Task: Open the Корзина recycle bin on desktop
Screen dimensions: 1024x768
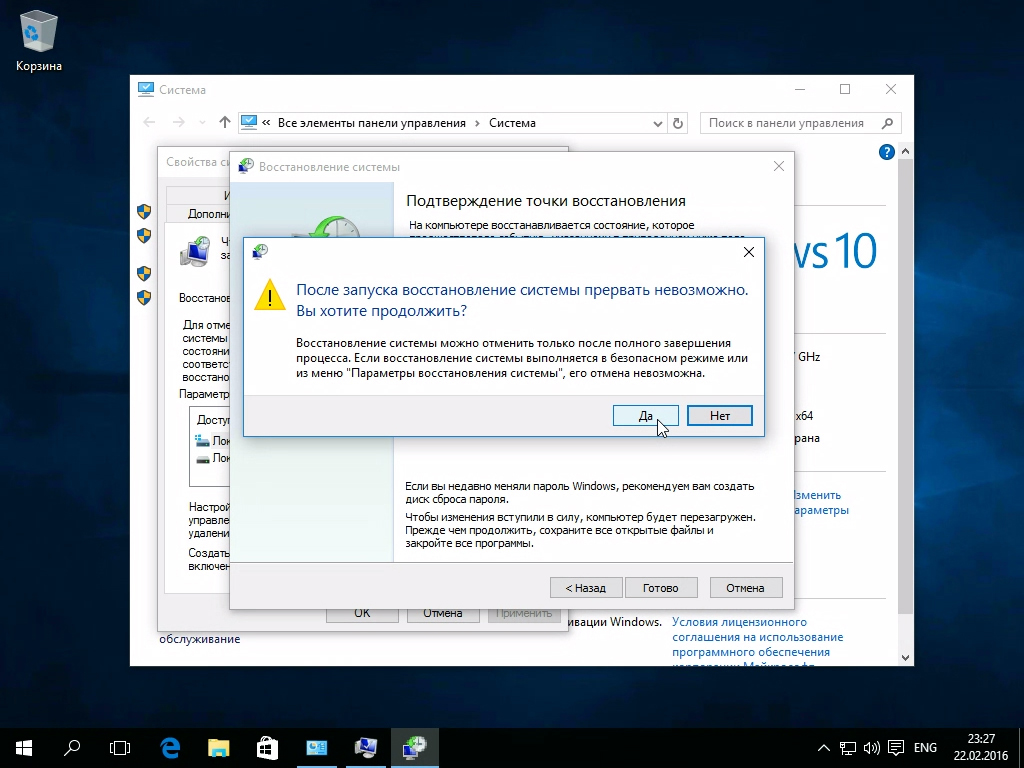Action: [x=39, y=40]
